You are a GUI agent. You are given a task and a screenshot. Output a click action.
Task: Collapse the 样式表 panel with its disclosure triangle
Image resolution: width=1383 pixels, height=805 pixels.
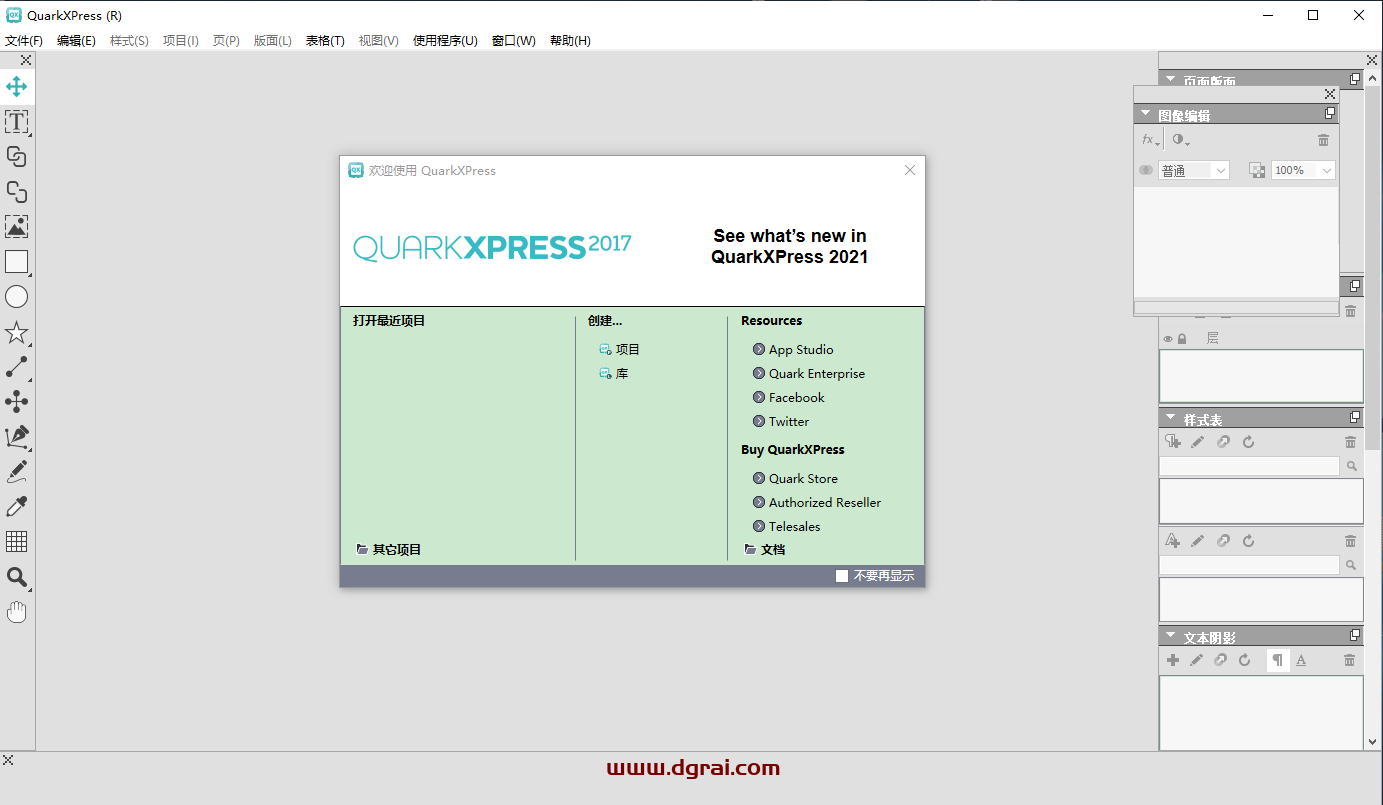[x=1170, y=416]
